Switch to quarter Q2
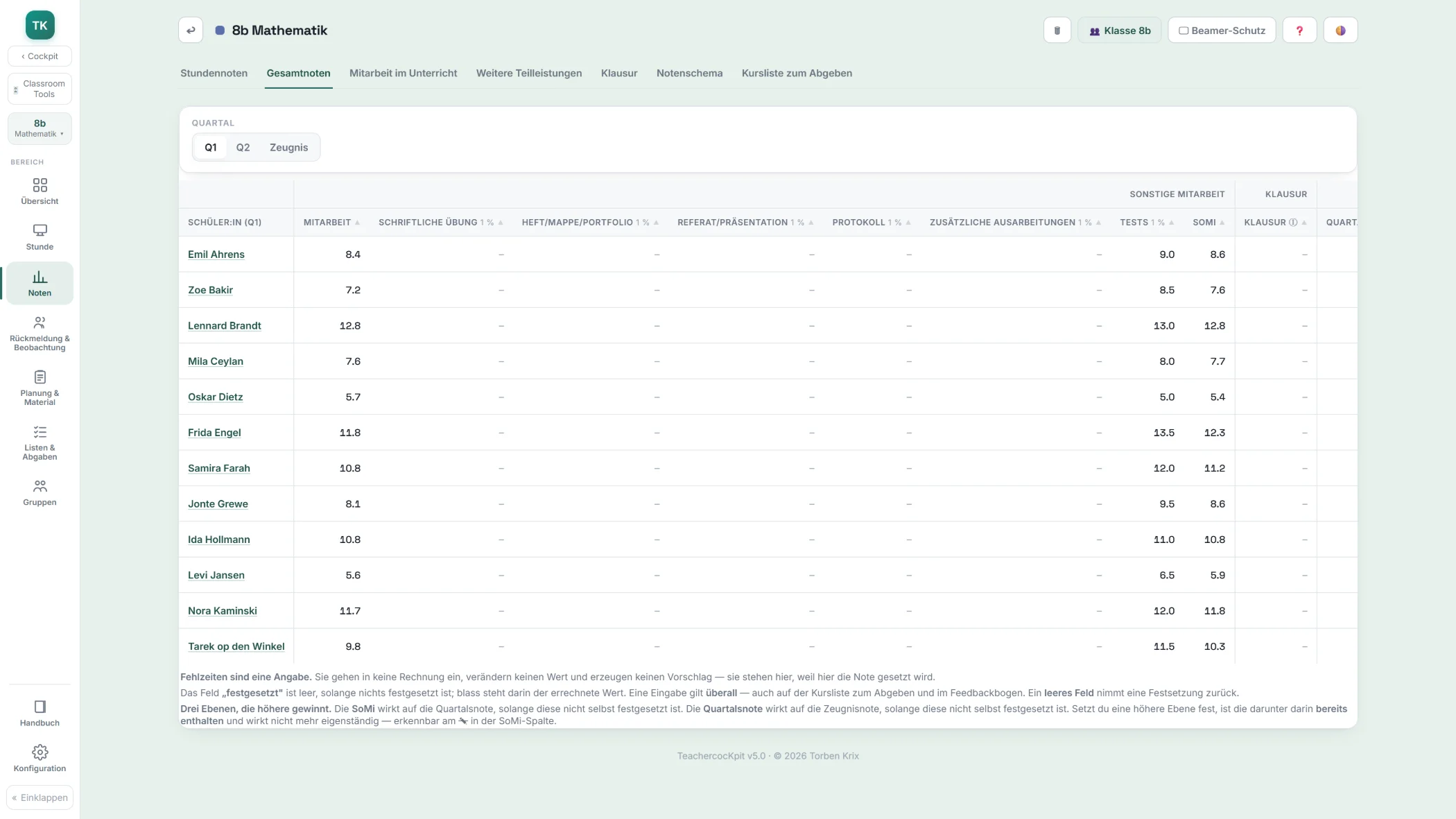This screenshot has height=819, width=1456. 243,147
